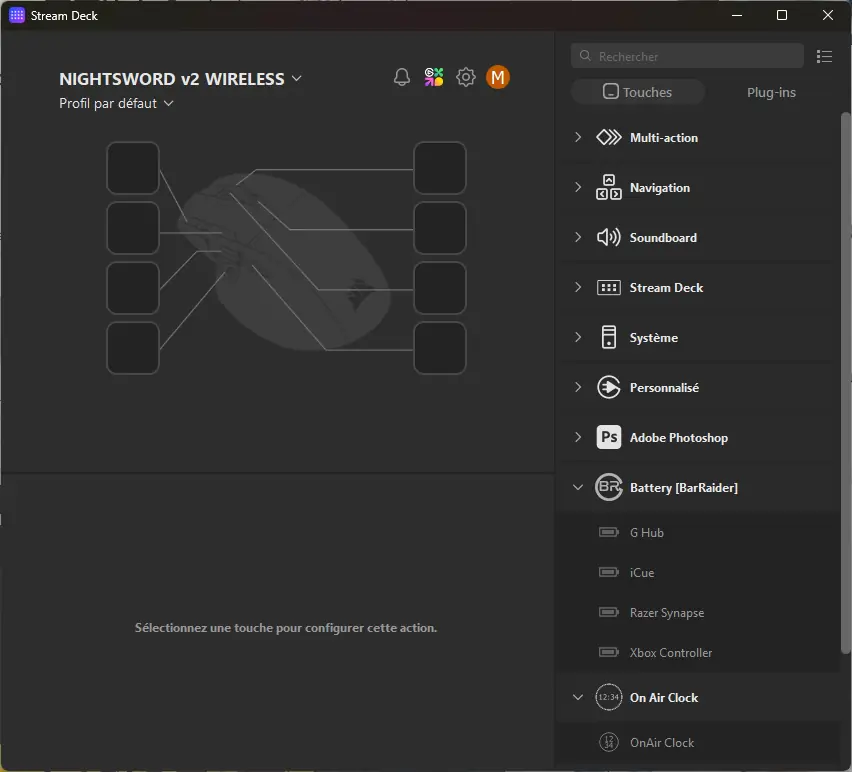This screenshot has width=852, height=772.
Task: Select the Razer Synapse action
Action: pyautogui.click(x=698, y=612)
